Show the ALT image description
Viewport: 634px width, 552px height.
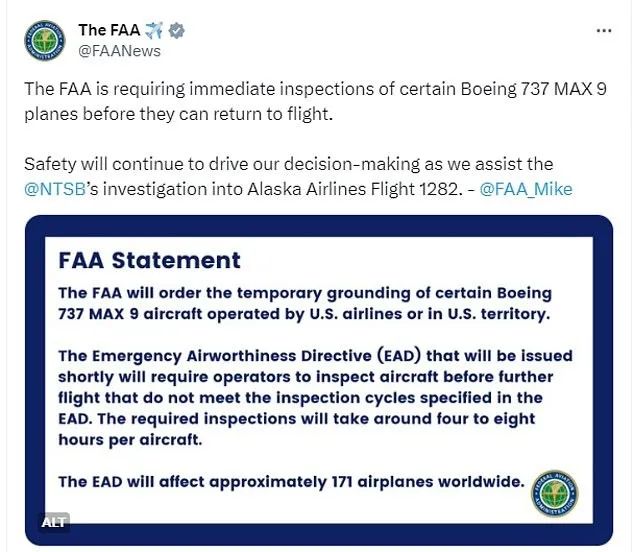[x=54, y=522]
